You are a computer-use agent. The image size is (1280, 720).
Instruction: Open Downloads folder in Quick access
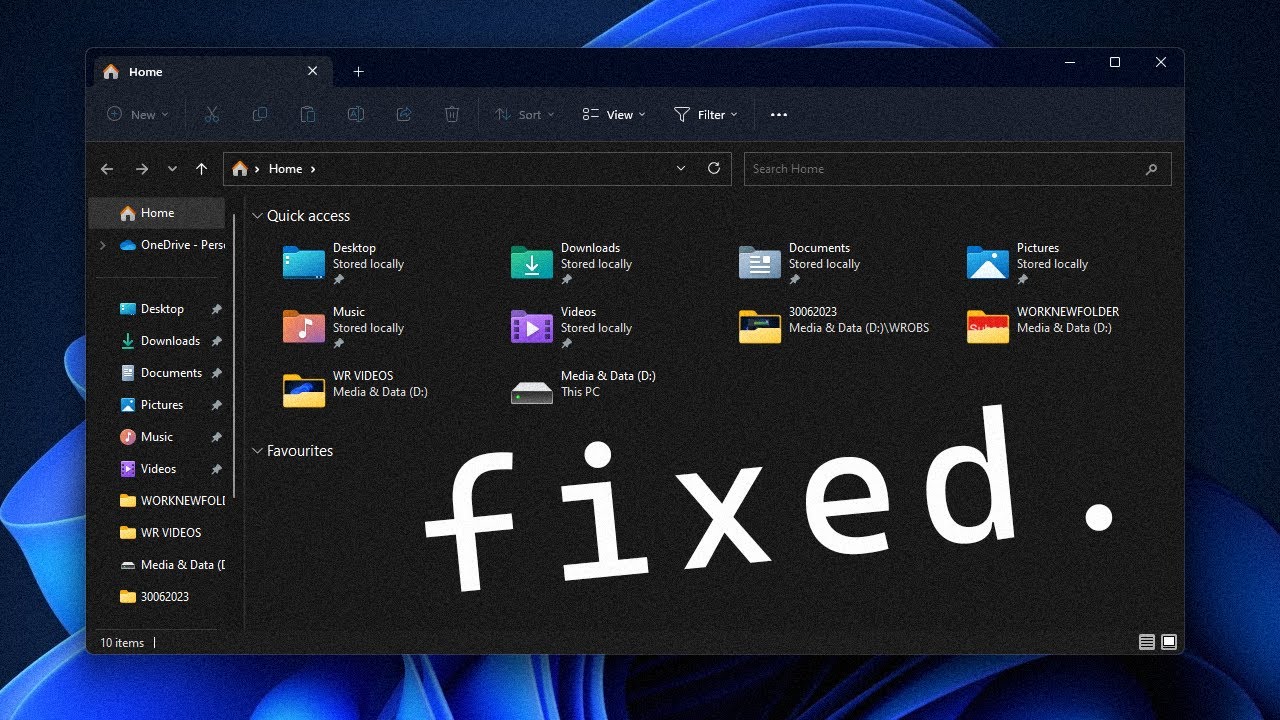click(572, 264)
